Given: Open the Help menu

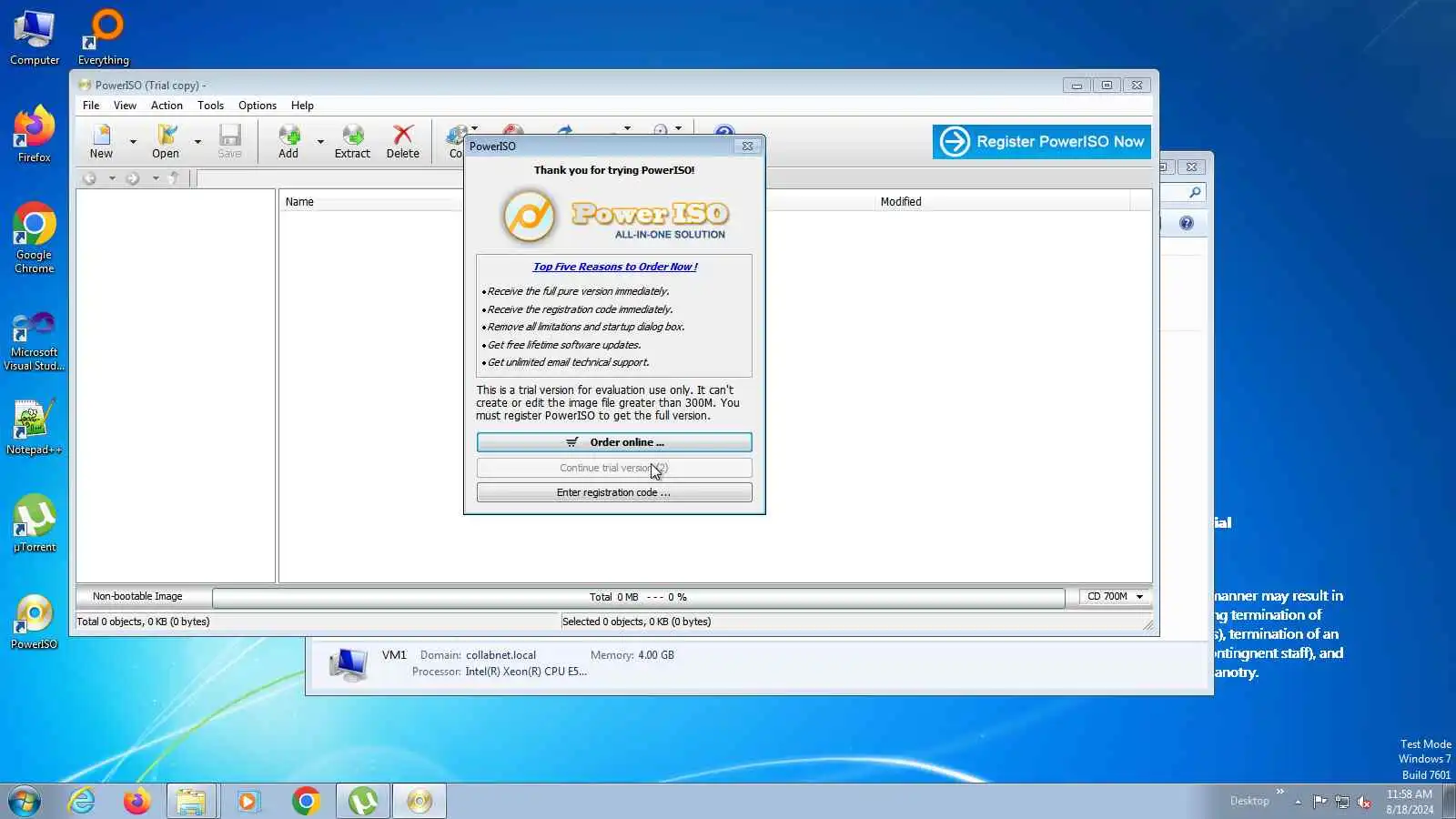Looking at the screenshot, I should tap(302, 106).
